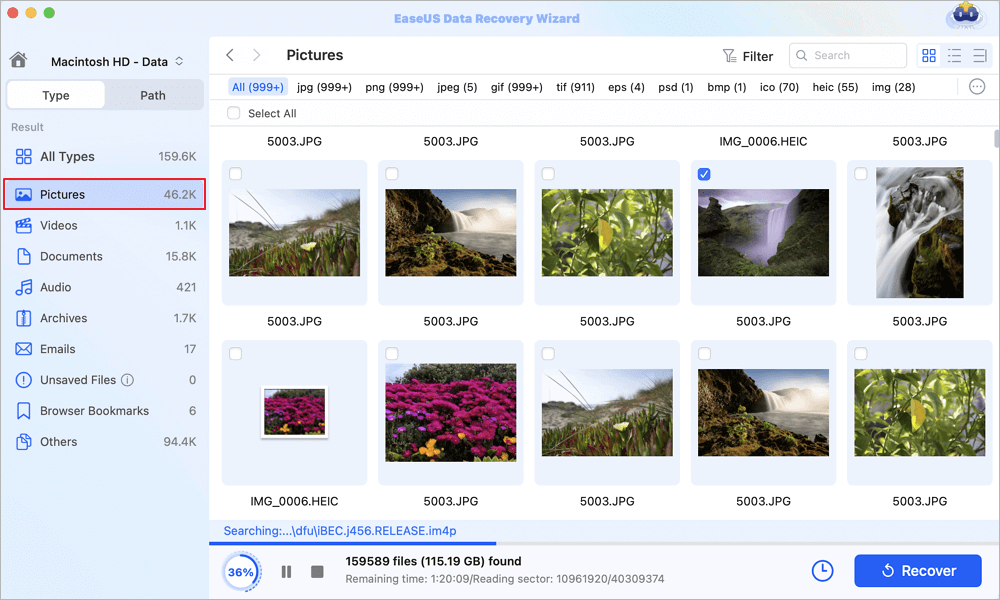
Task: Check the dune grass flower photo, first row
Action: click(235, 173)
